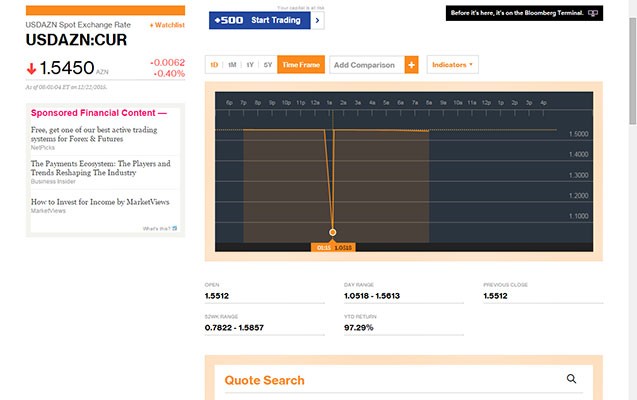The image size is (637, 400).
Task: Click the 0155 time label under chart
Action: tap(323, 247)
